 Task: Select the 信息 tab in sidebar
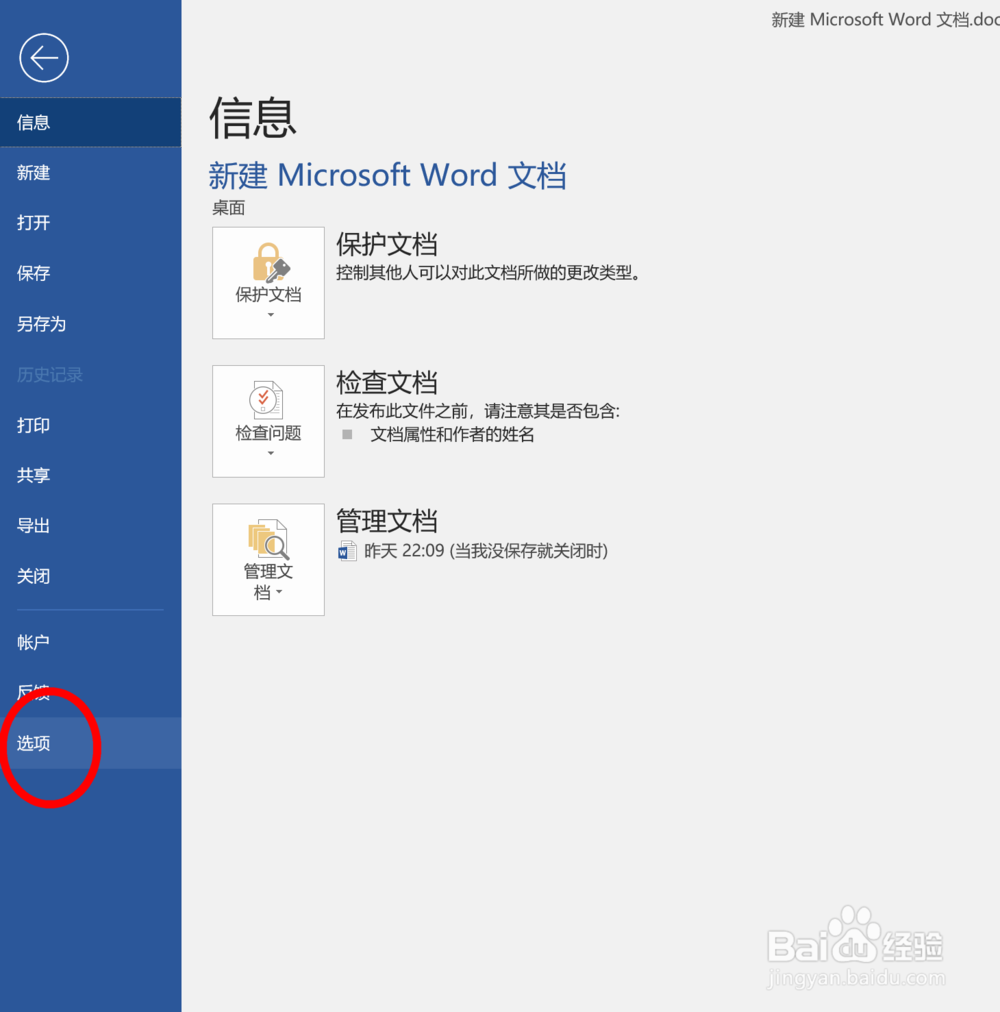pyautogui.click(x=90, y=122)
